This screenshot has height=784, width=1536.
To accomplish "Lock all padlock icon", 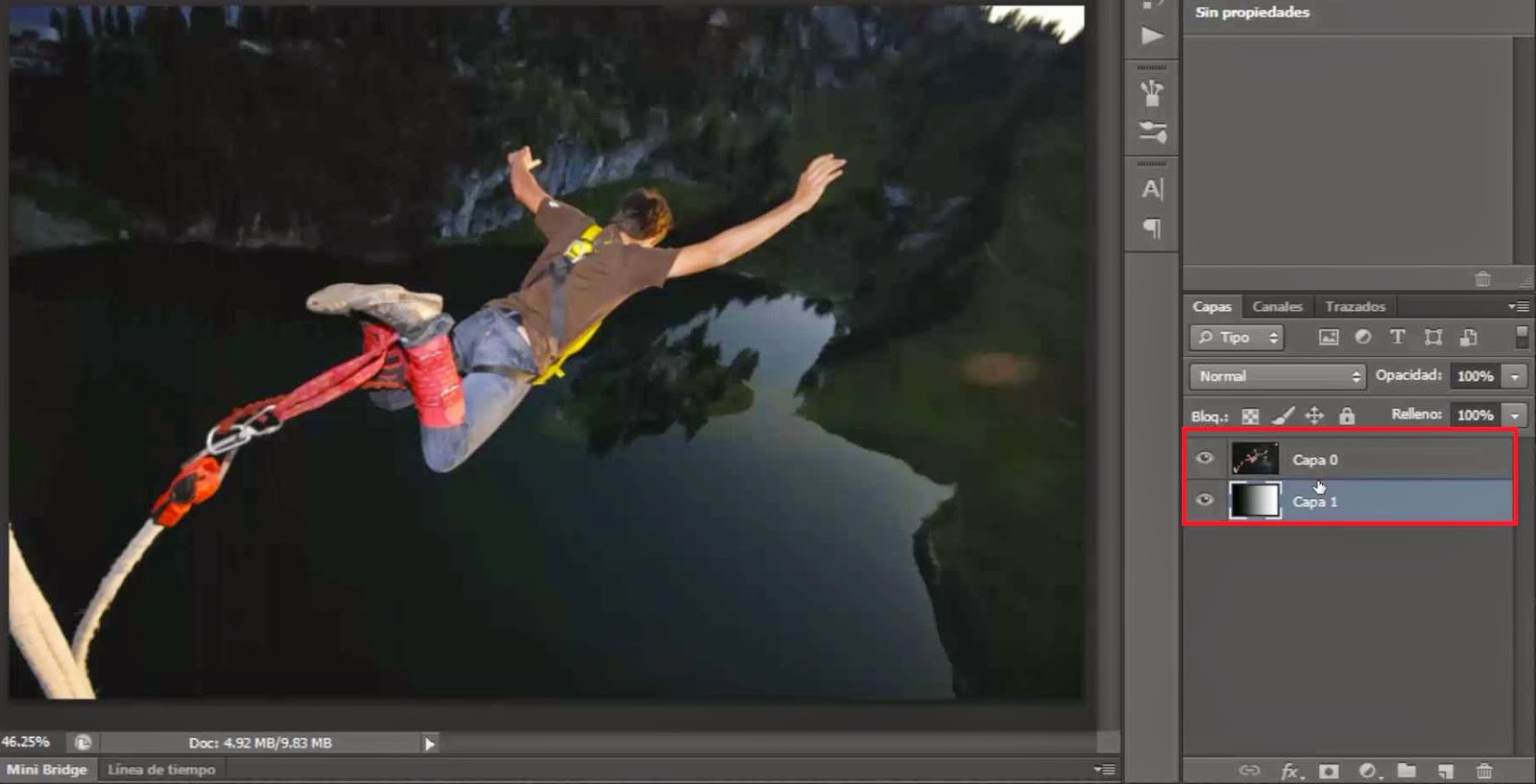I will click(x=1347, y=416).
